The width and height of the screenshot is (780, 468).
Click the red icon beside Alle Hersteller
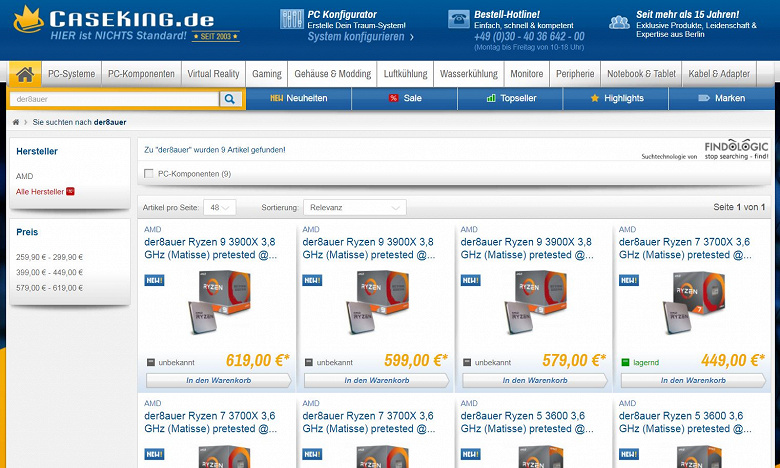point(70,191)
